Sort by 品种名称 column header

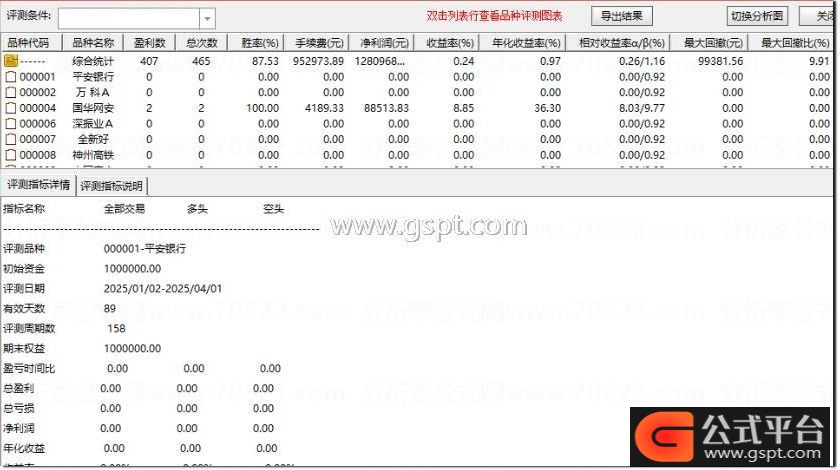click(x=93, y=43)
